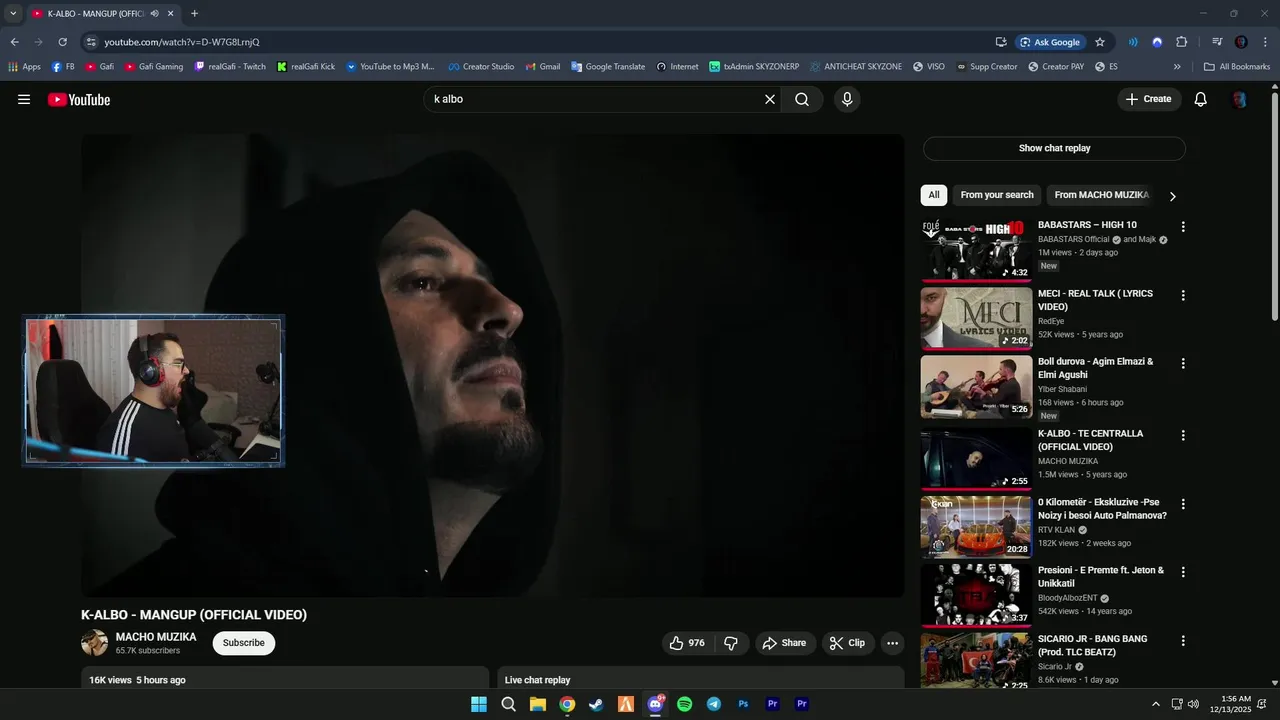Screen dimensions: 1280x720
Task: Clear the search box with the X icon
Action: [770, 99]
